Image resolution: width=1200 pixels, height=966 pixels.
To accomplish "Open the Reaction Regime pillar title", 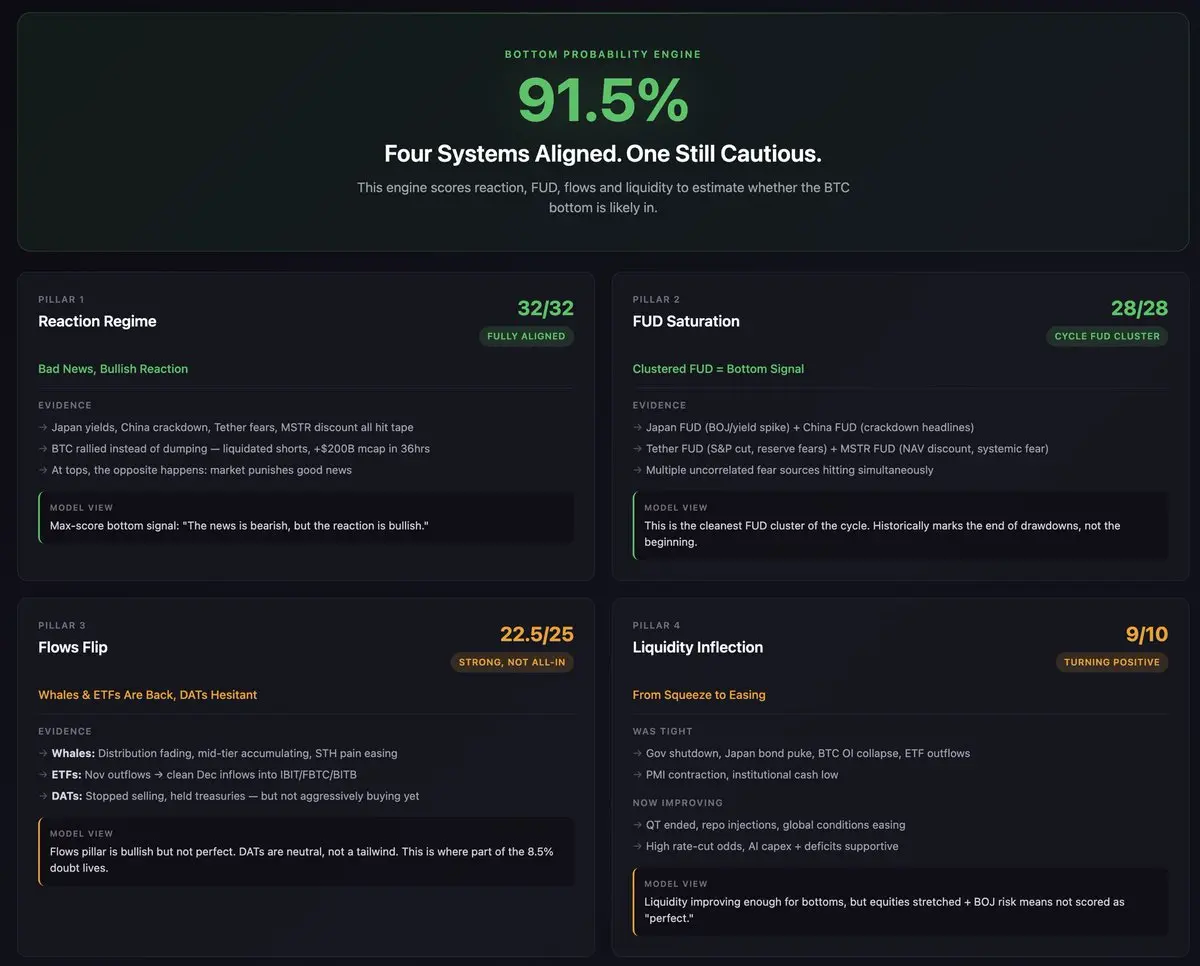I will point(97,321).
